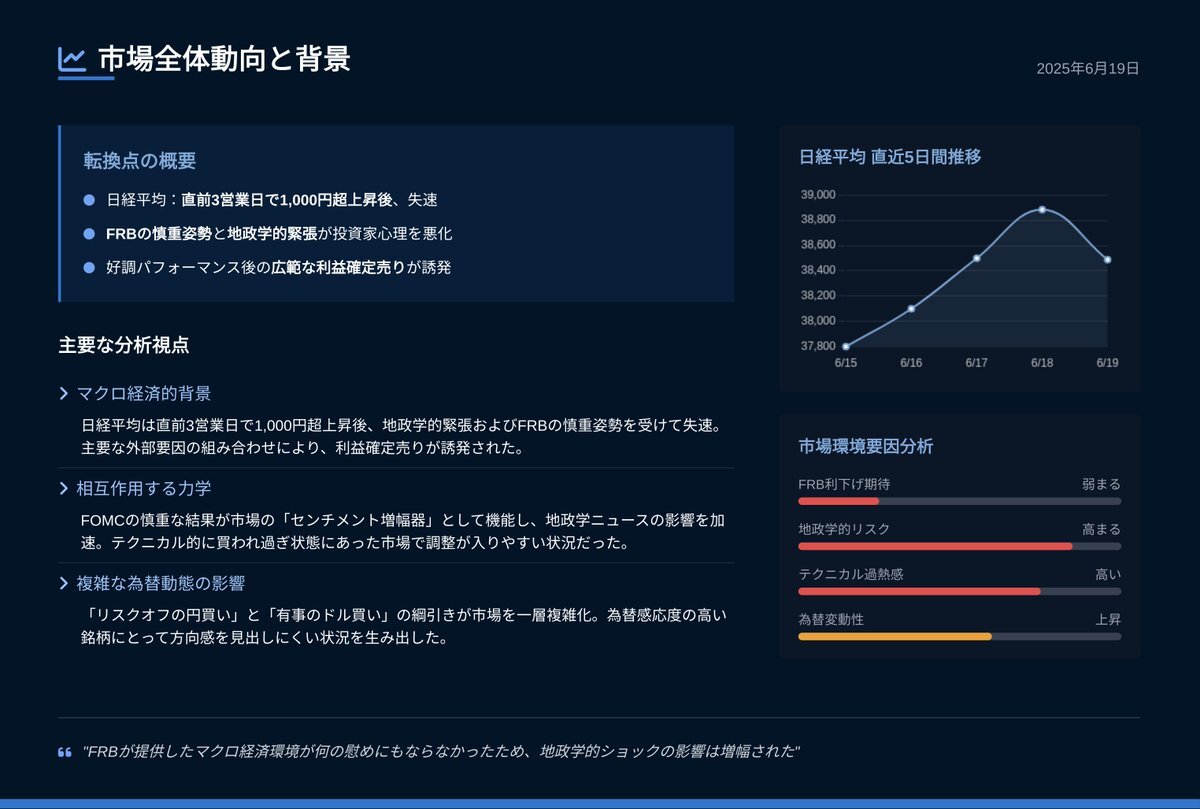This screenshot has width=1200, height=809.
Task: Click the 38,400 y-axis label
Action: point(818,270)
